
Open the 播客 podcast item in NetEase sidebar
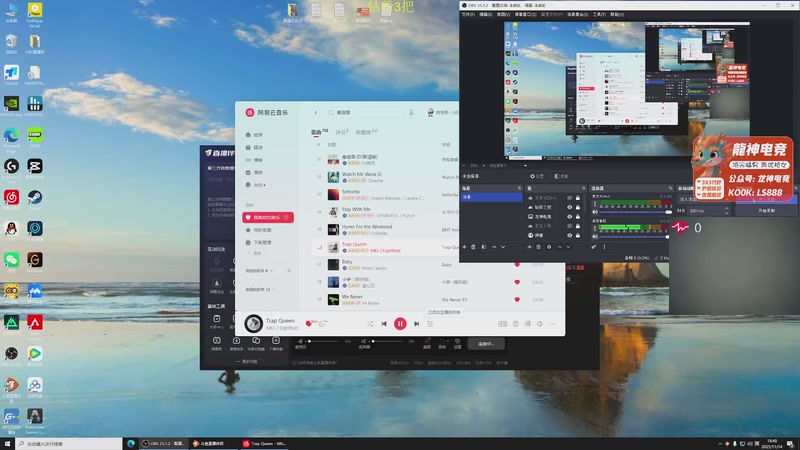[254, 160]
